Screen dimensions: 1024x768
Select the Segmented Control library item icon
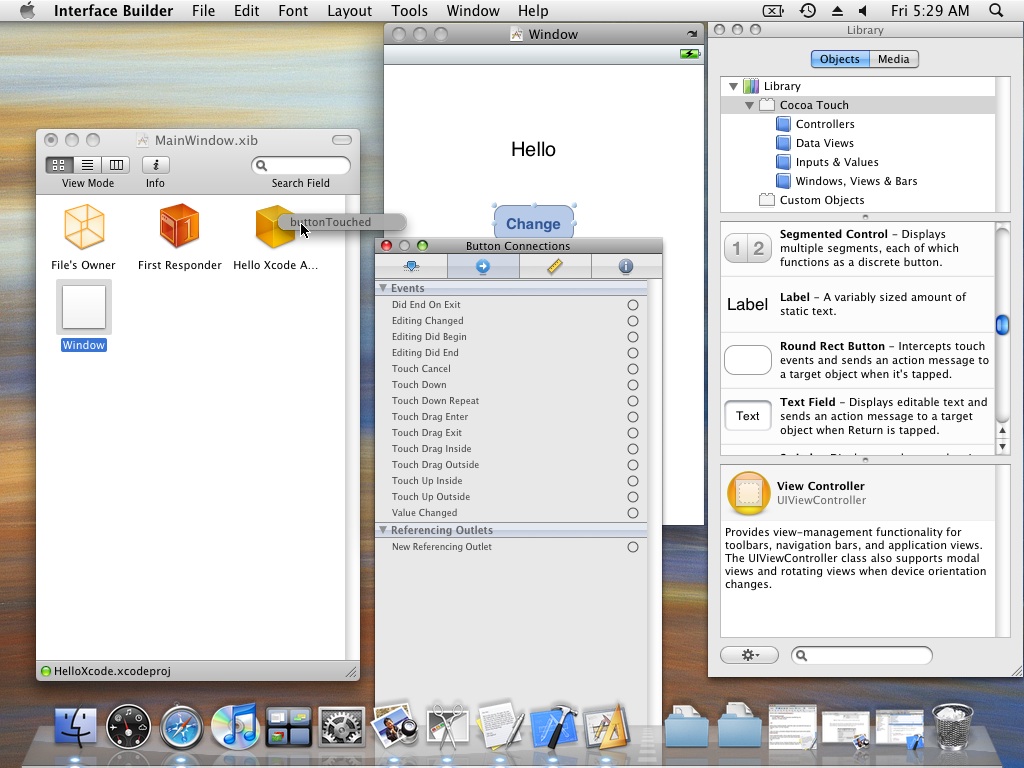748,248
